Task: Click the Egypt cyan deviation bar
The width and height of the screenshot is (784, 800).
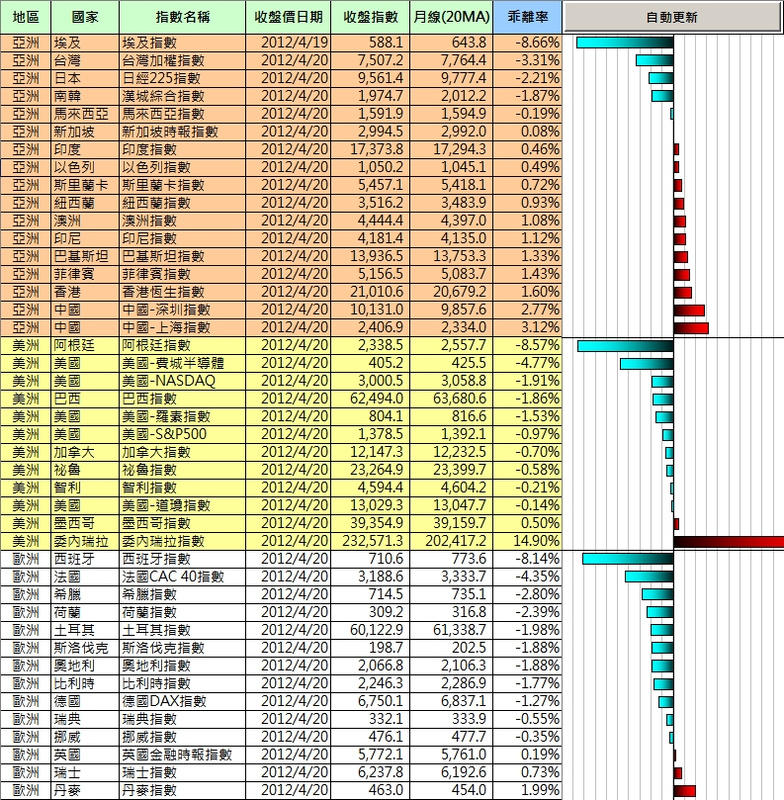Action: [625, 43]
